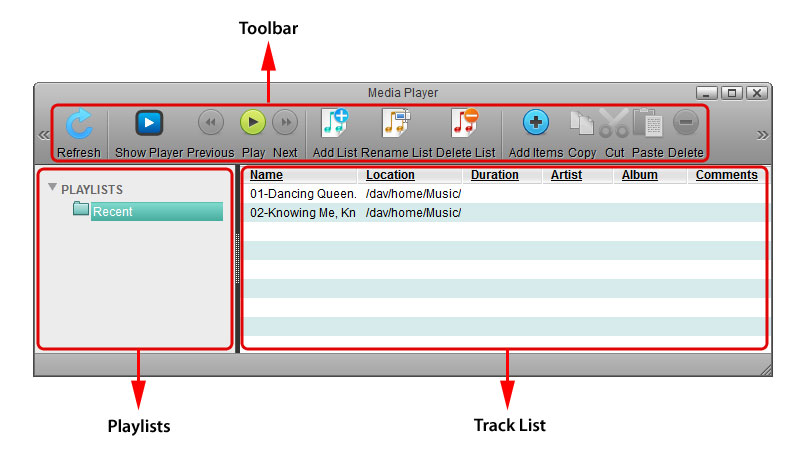Collapse the PLAYLISTS tree section
Viewport: 800px width, 460px height.
point(52,187)
